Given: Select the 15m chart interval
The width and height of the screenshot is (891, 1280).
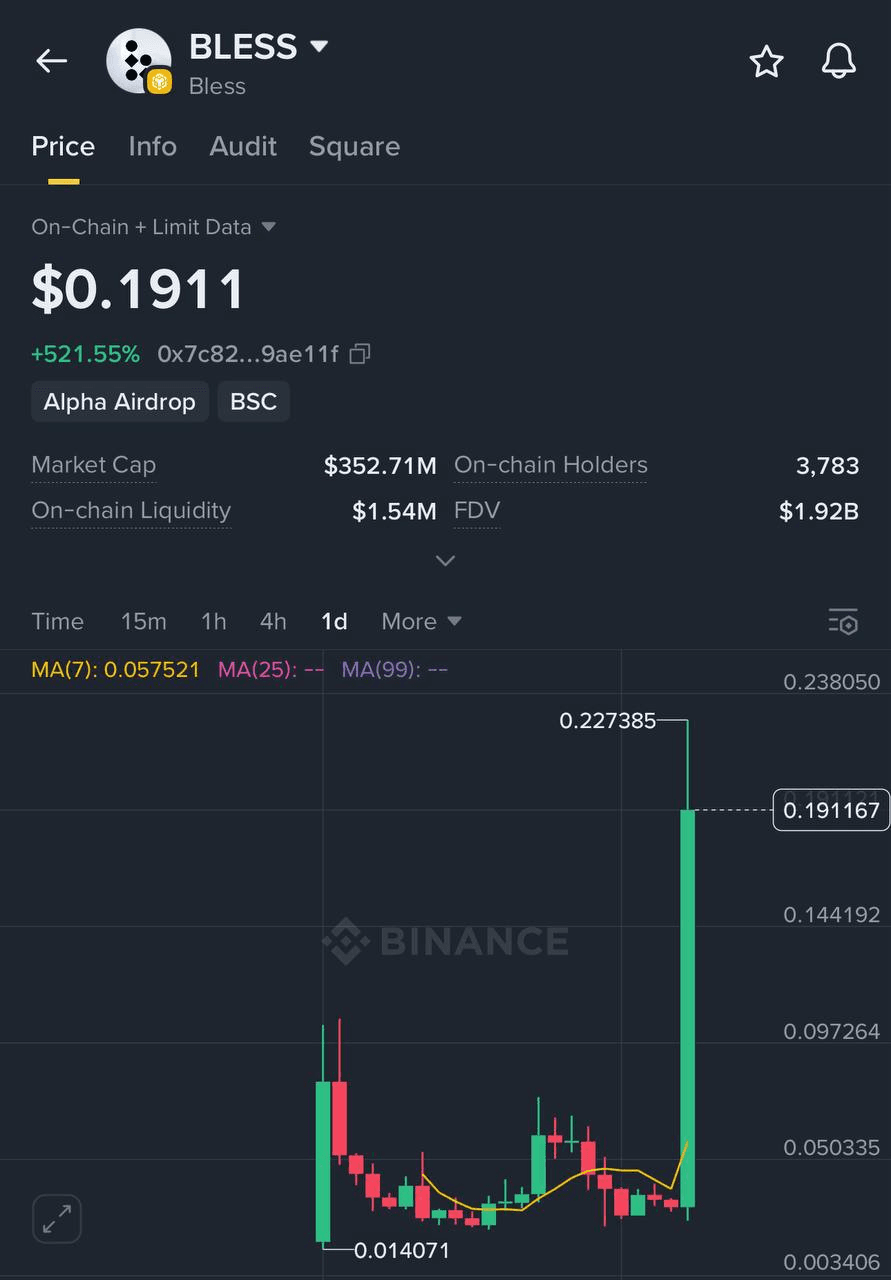Looking at the screenshot, I should tap(143, 621).
